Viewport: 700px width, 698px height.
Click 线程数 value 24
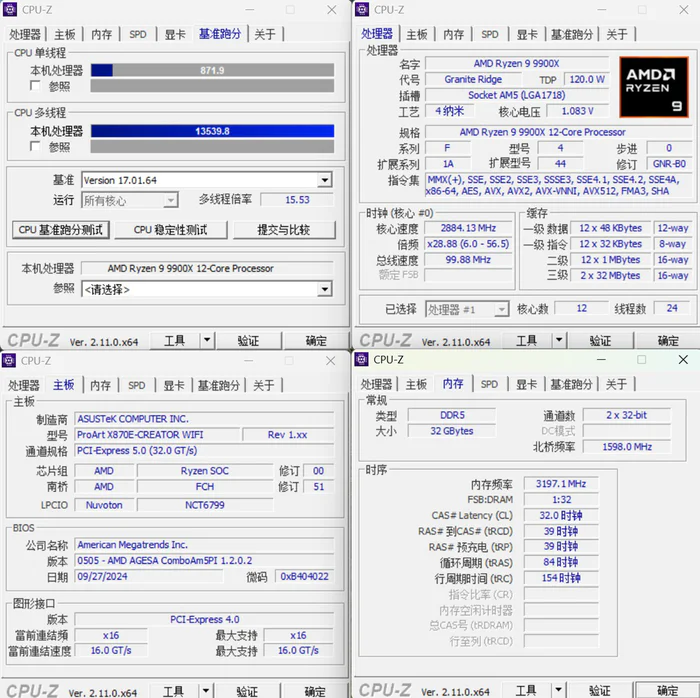click(x=672, y=308)
